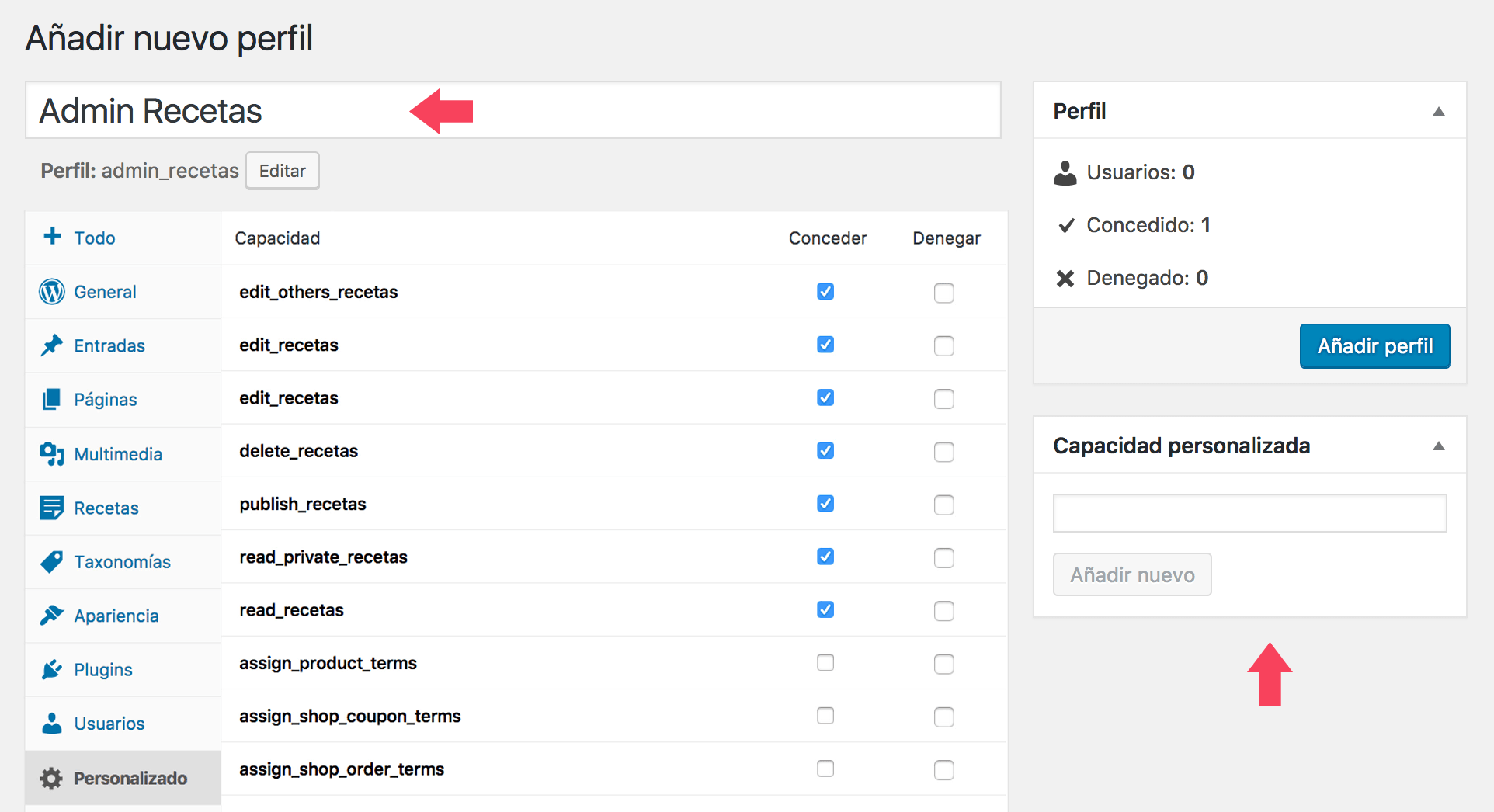Viewport: 1494px width, 812px height.
Task: Uncheck Conceder for edit_others_recetas
Action: [825, 292]
